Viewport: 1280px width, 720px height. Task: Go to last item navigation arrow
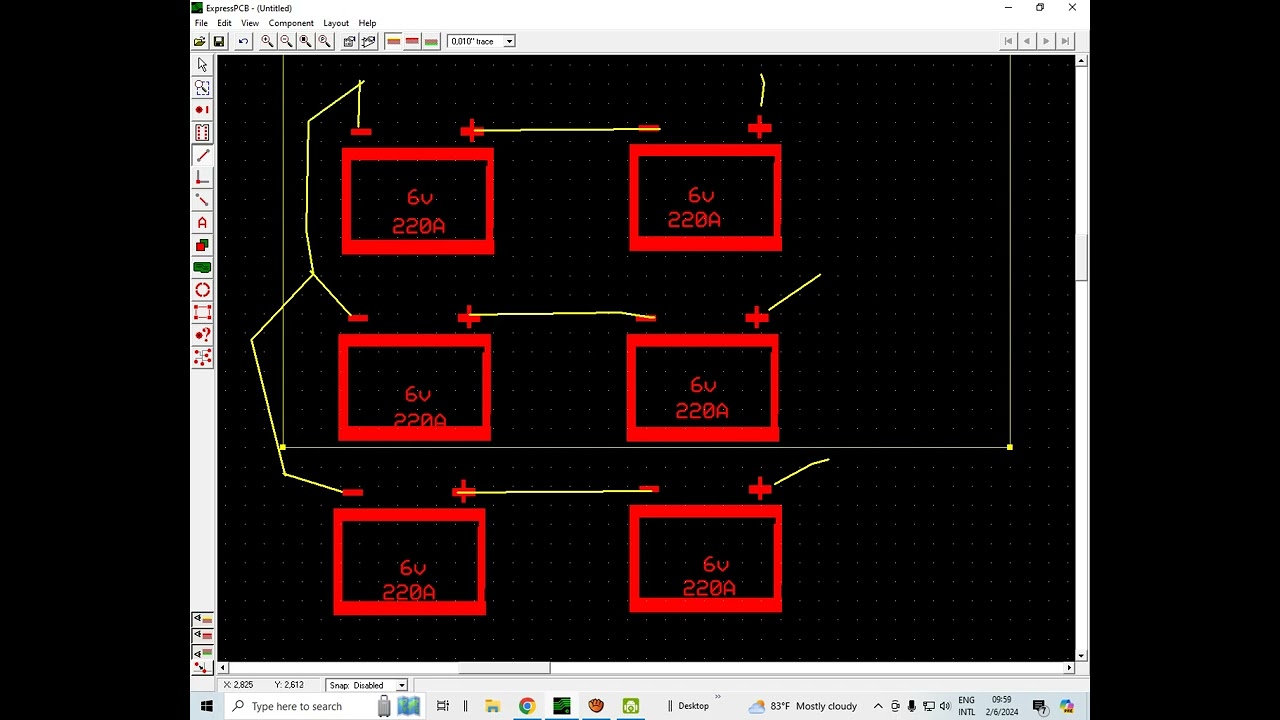click(1065, 41)
